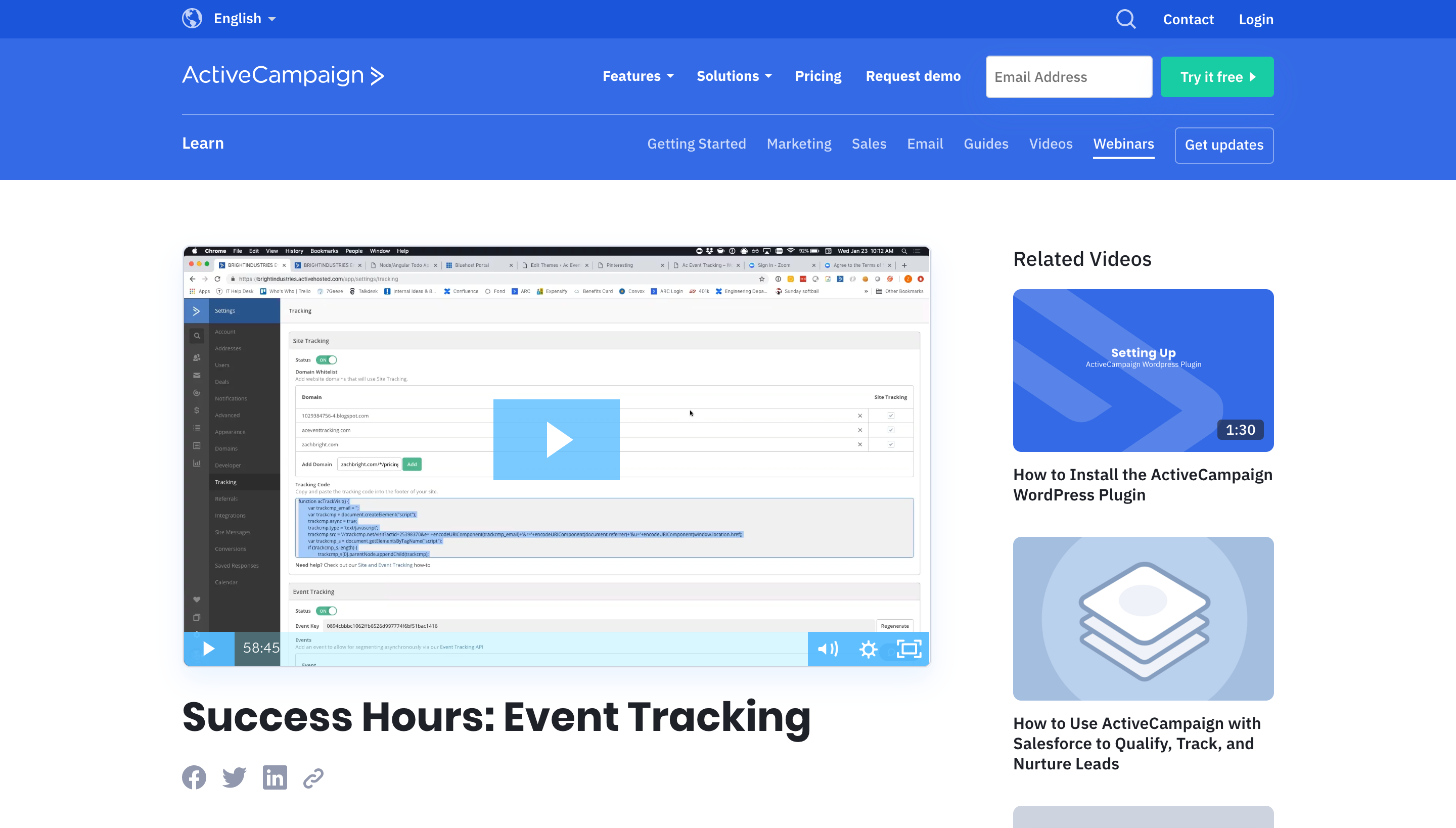Mute the video with the volume icon
1456x828 pixels.
pyautogui.click(x=828, y=649)
